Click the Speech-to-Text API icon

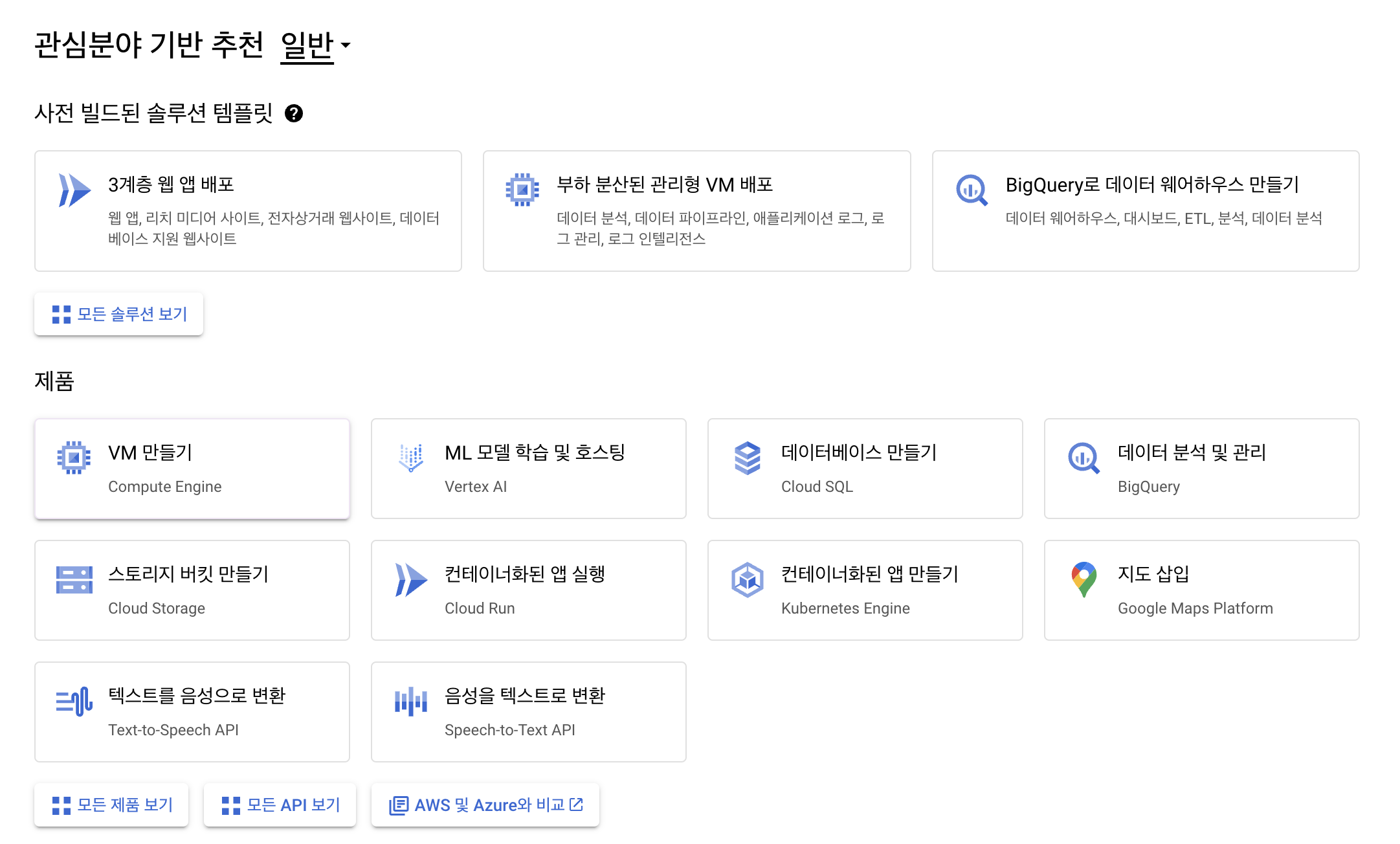click(411, 701)
